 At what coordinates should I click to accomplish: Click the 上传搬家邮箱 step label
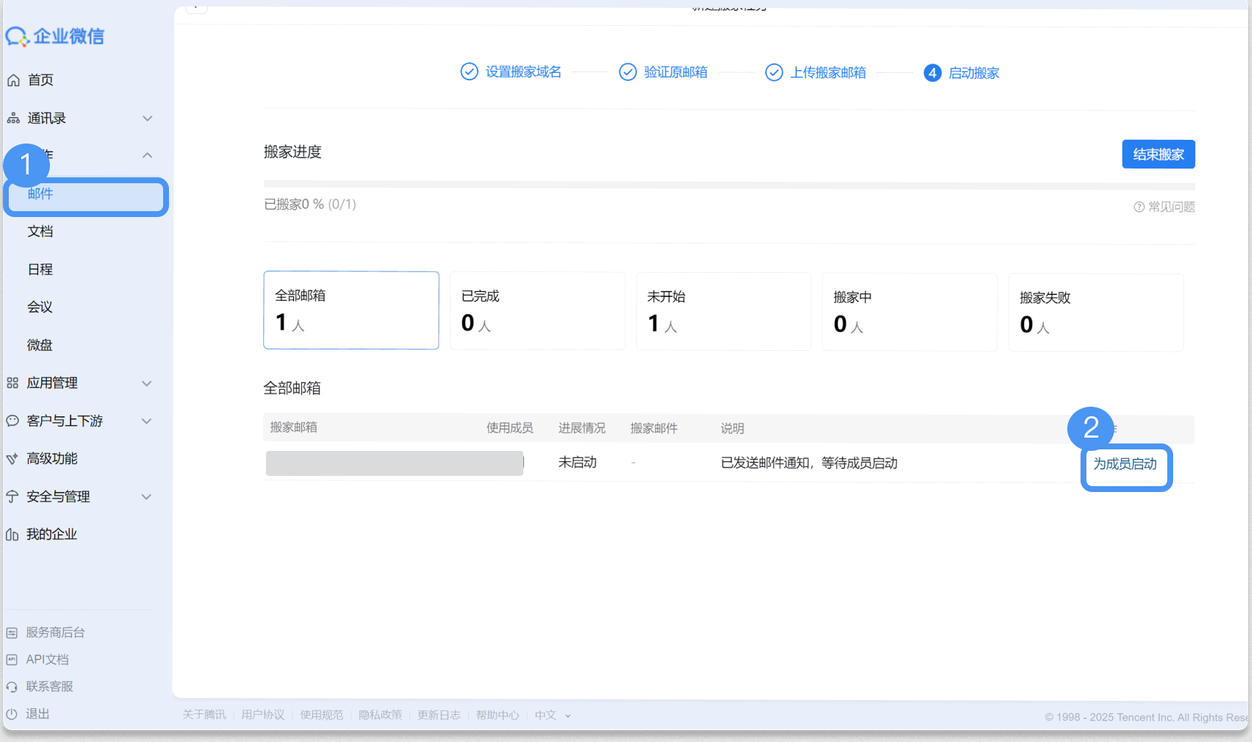828,72
